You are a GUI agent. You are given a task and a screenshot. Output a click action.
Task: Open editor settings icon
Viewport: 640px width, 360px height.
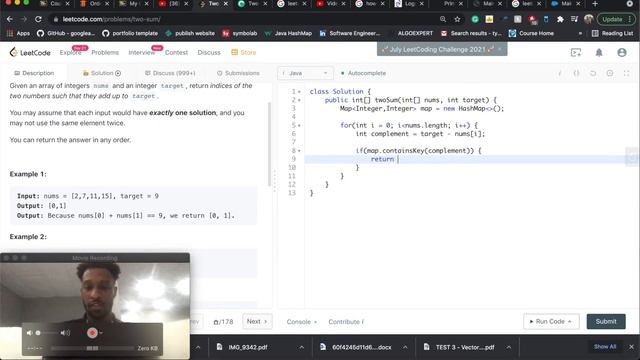[610, 73]
